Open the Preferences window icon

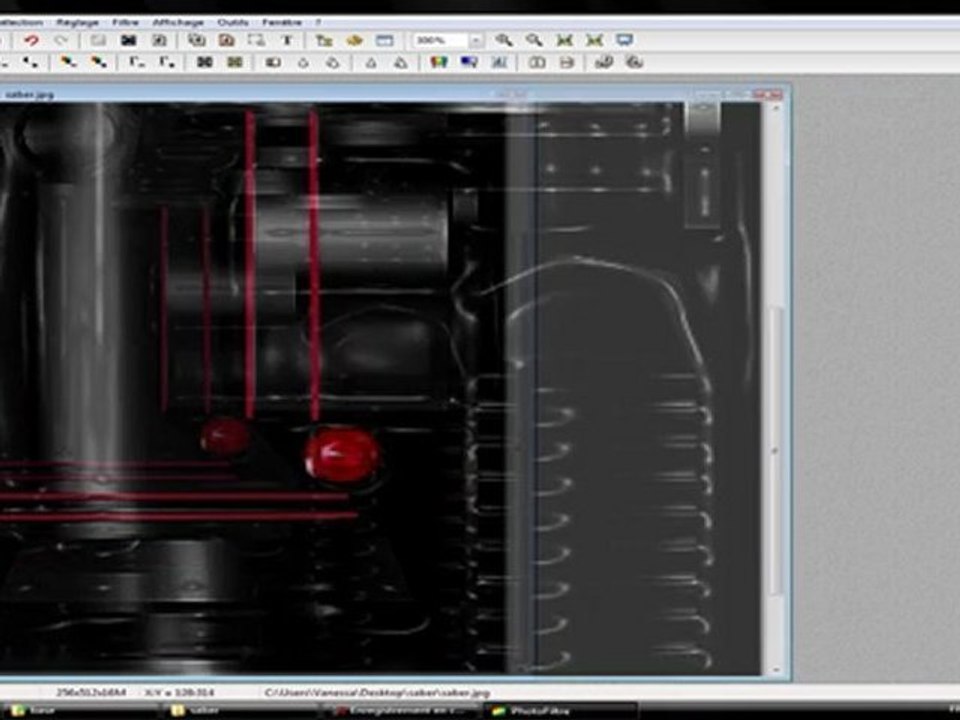[x=384, y=40]
